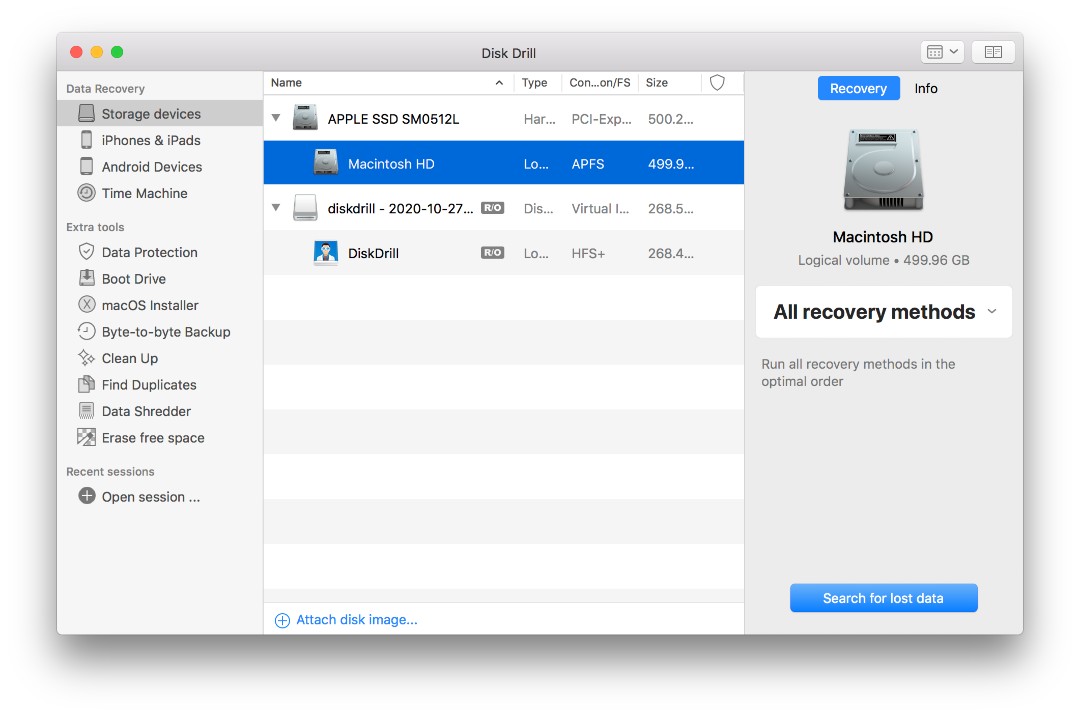Viewport: 1080px width, 716px height.
Task: Click Macintosh HD volume icon in list
Action: [326, 162]
